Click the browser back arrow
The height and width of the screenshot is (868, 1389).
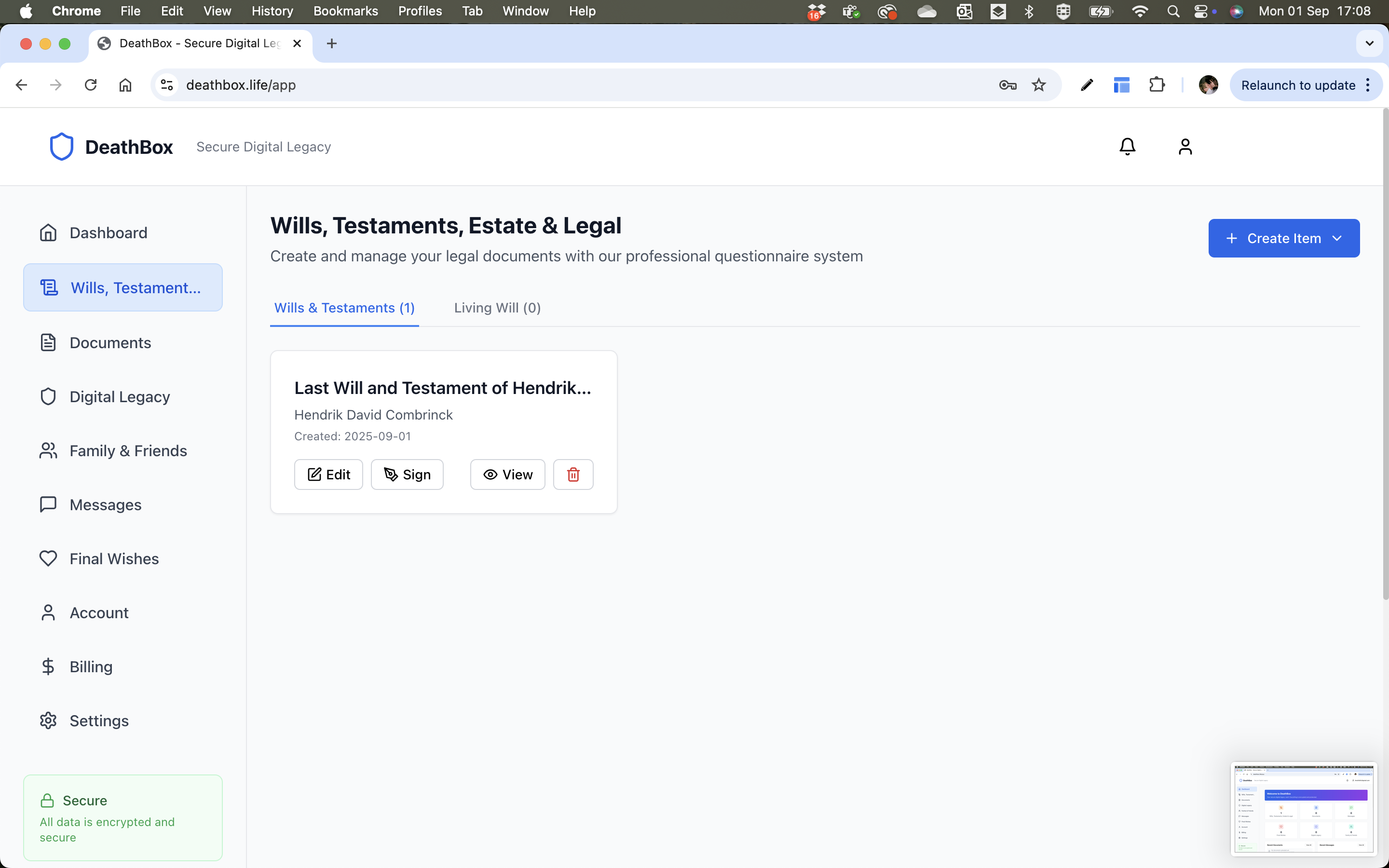click(x=21, y=85)
